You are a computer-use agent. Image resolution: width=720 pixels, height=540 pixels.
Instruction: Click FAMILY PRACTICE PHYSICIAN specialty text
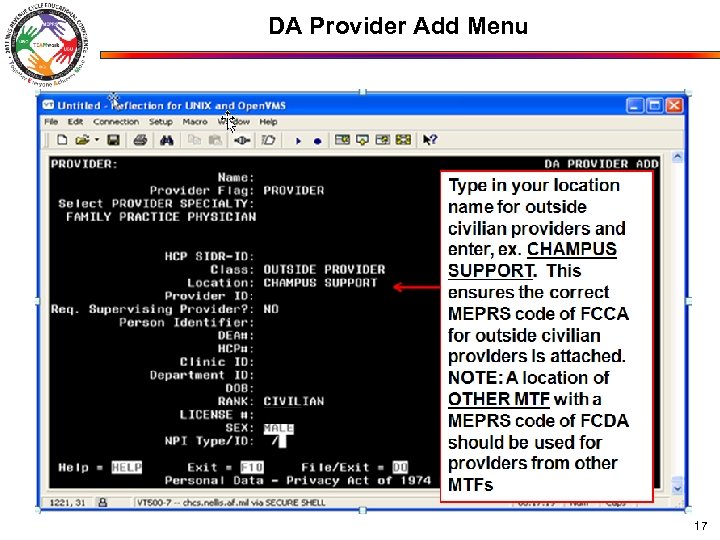161,217
